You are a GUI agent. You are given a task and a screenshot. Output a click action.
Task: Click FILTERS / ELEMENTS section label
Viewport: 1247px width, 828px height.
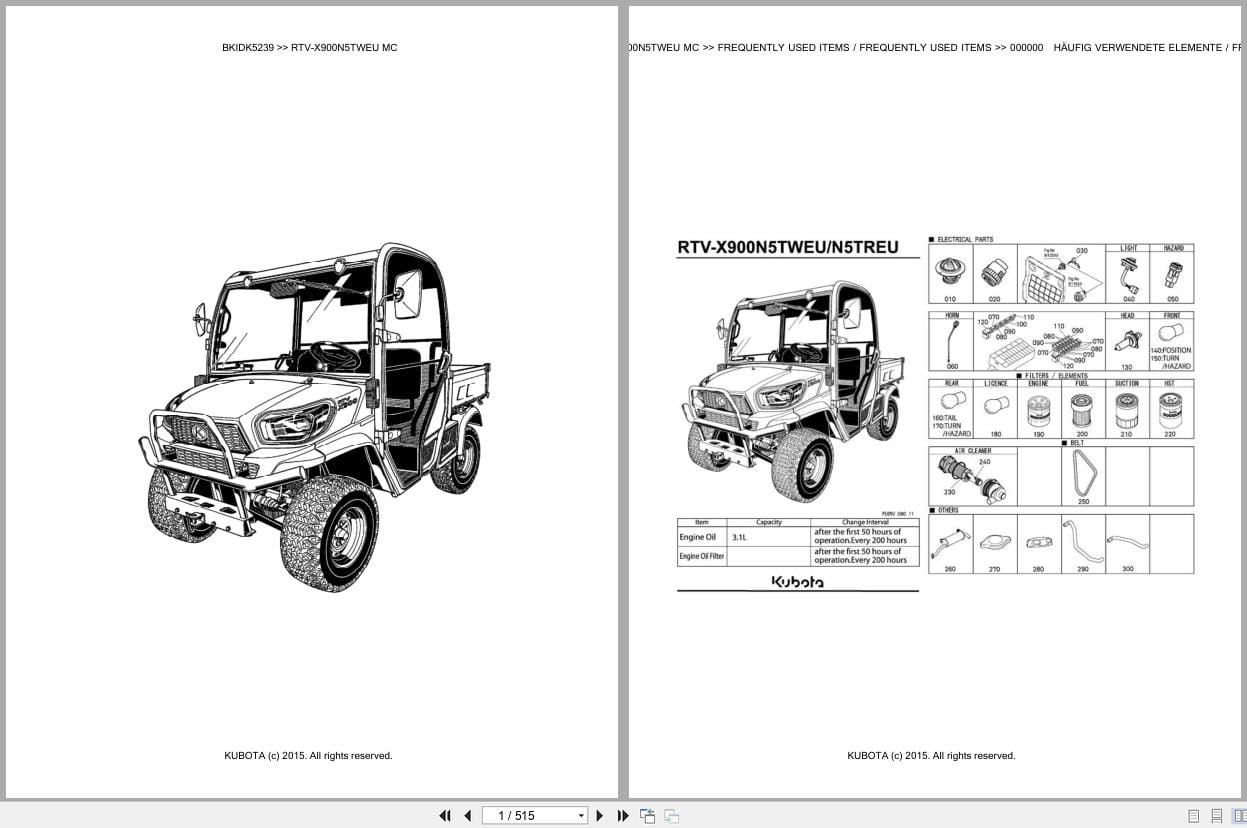[x=1056, y=376]
